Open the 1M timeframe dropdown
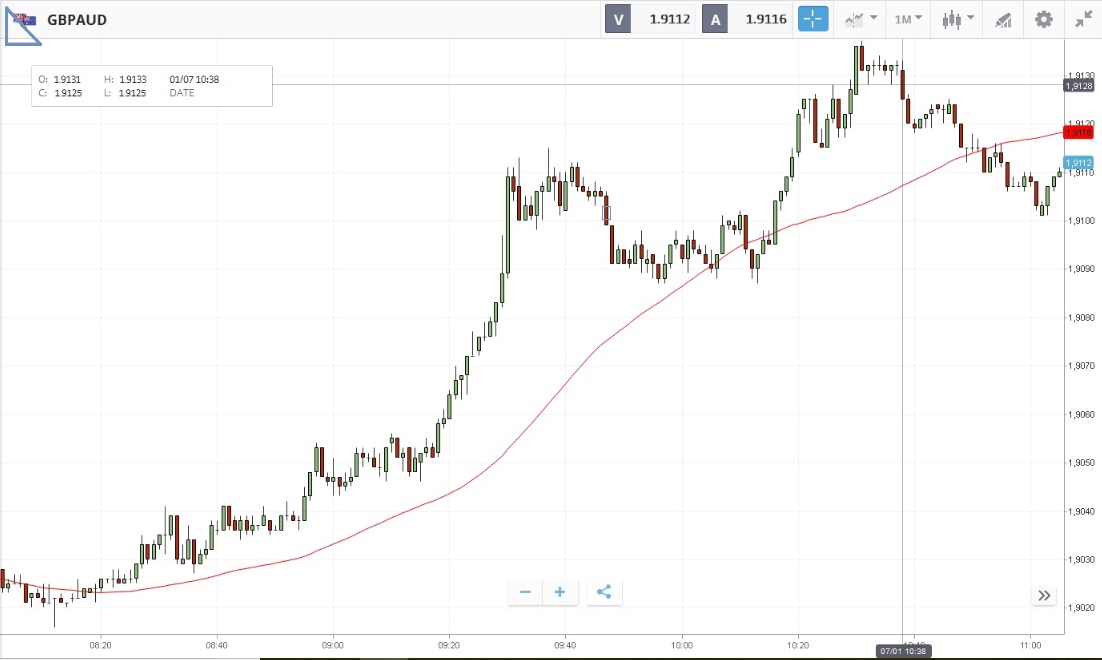The width and height of the screenshot is (1102, 660). coord(908,19)
